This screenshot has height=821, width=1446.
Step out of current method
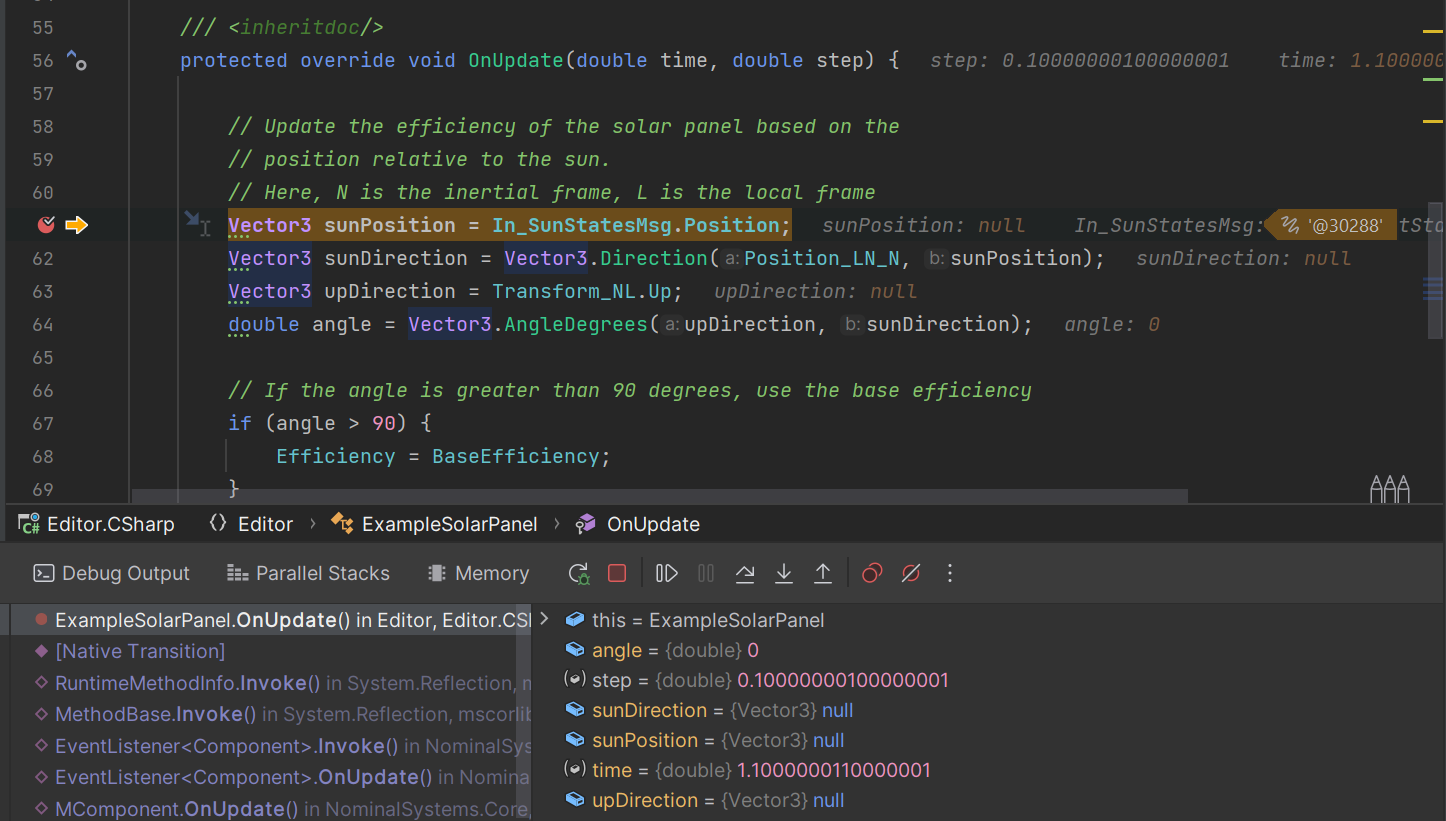click(x=823, y=573)
